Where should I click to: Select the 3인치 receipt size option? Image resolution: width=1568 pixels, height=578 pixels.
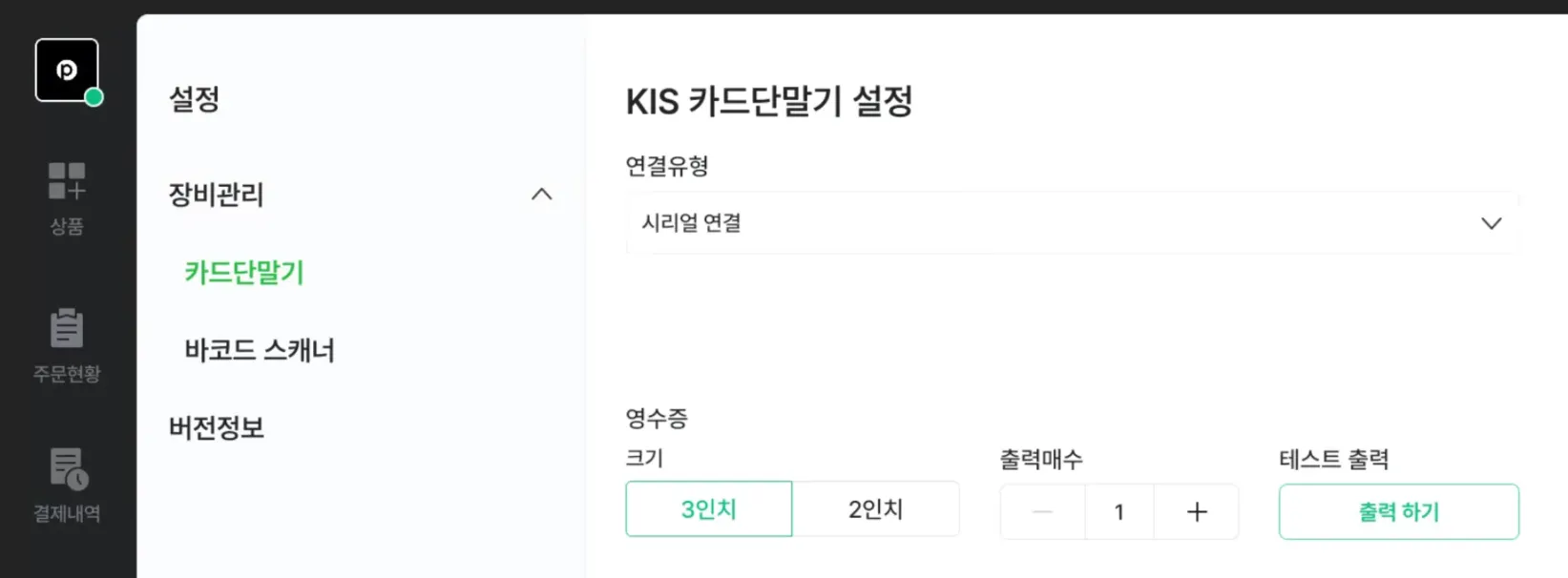click(708, 509)
